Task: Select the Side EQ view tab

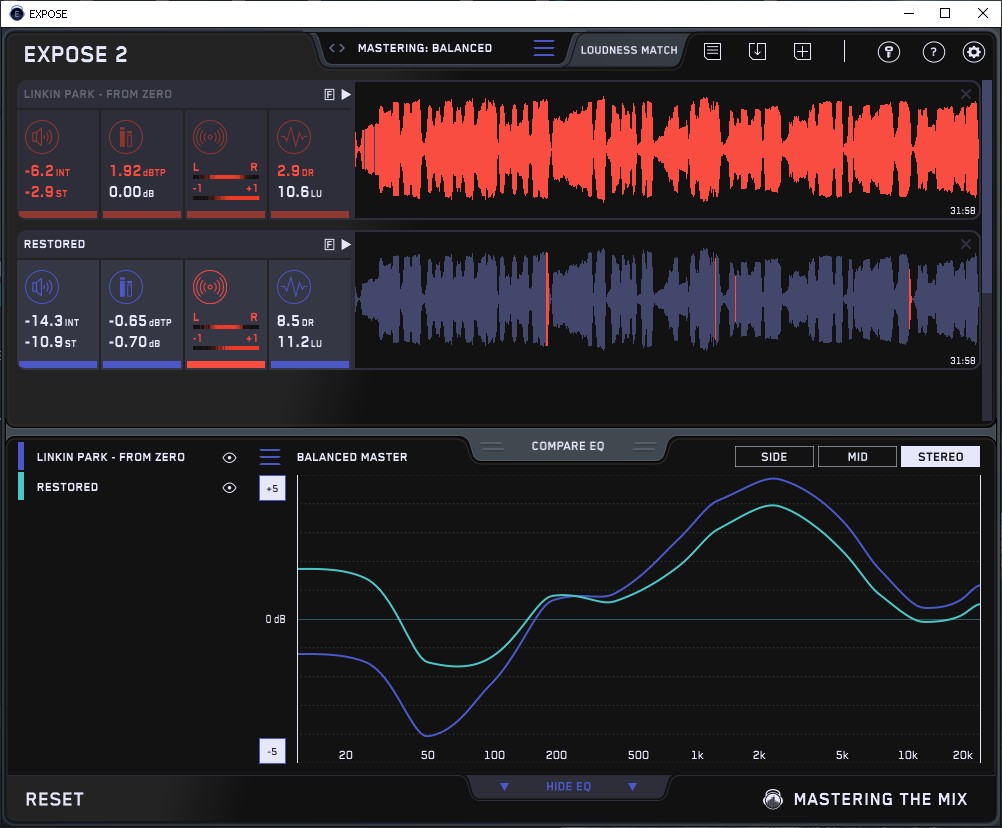Action: pyautogui.click(x=774, y=457)
